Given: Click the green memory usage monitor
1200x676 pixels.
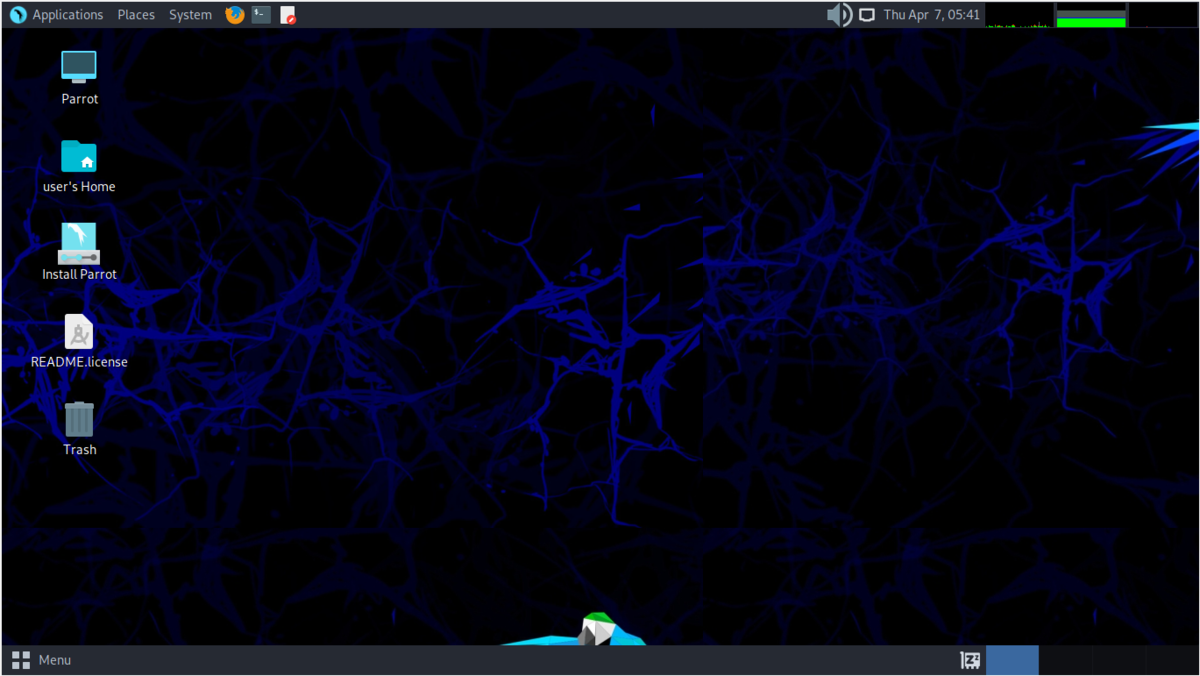Looking at the screenshot, I should 1091,15.
